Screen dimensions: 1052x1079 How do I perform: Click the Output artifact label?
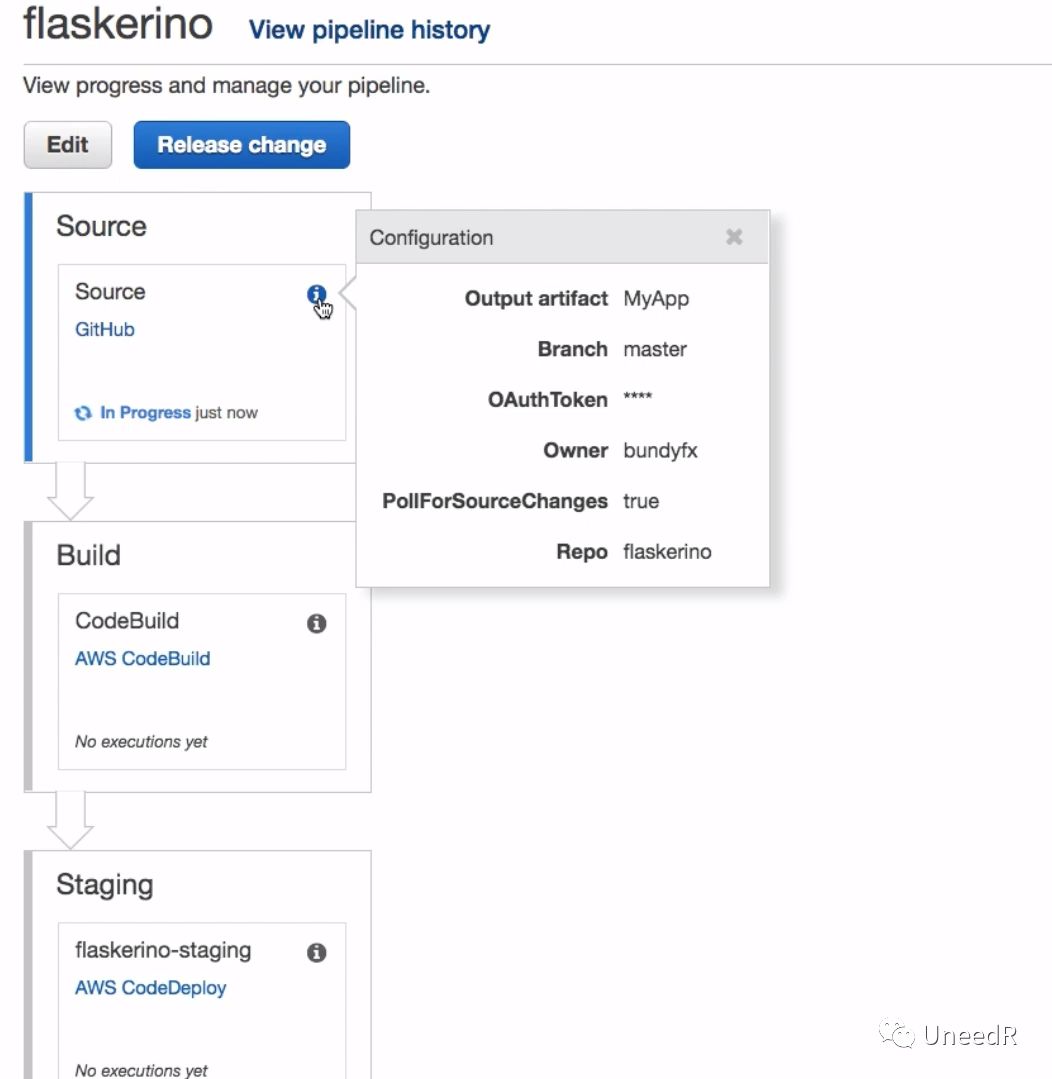[x=536, y=299]
